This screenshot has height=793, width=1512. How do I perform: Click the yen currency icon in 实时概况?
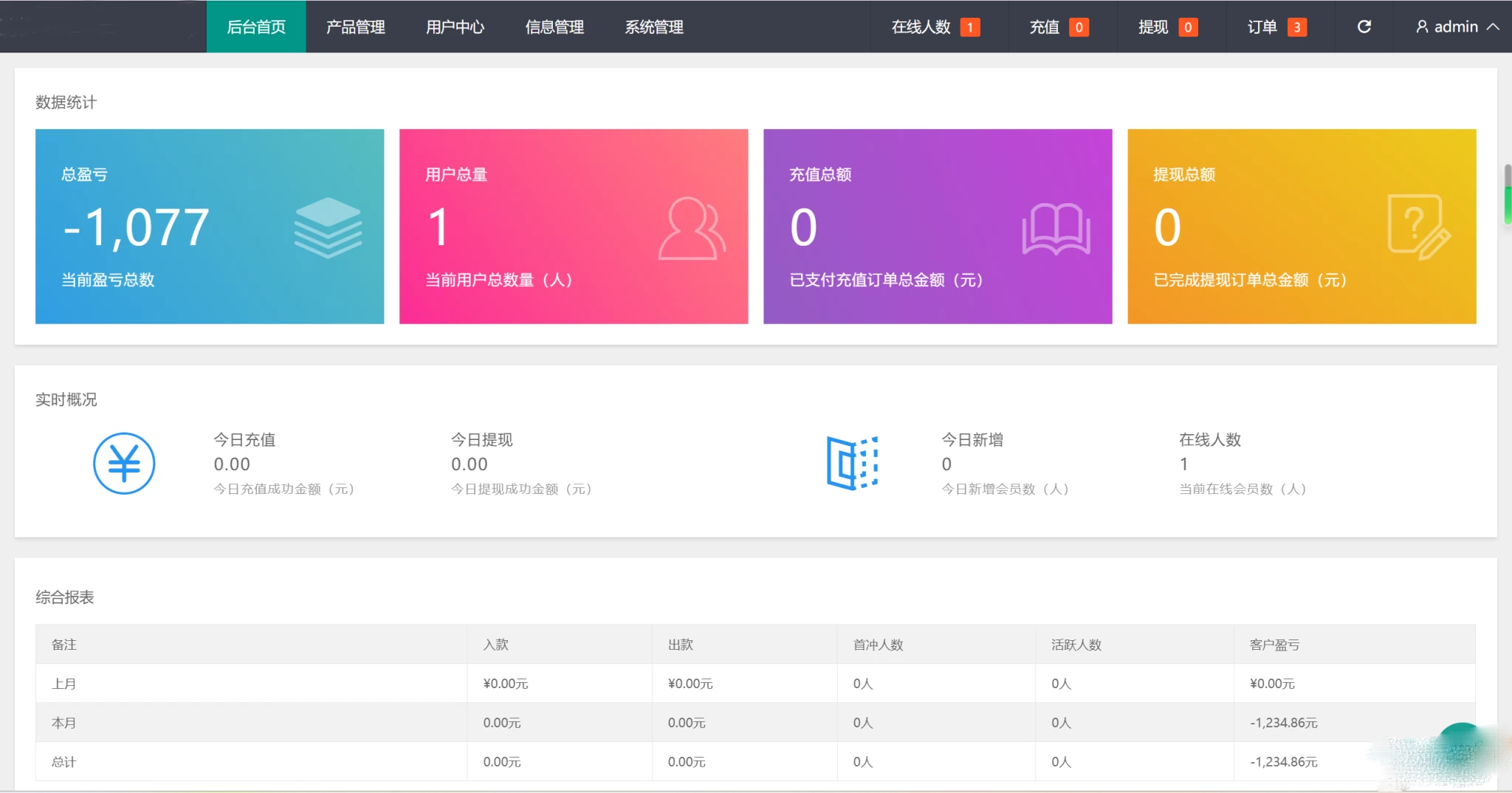(x=123, y=463)
